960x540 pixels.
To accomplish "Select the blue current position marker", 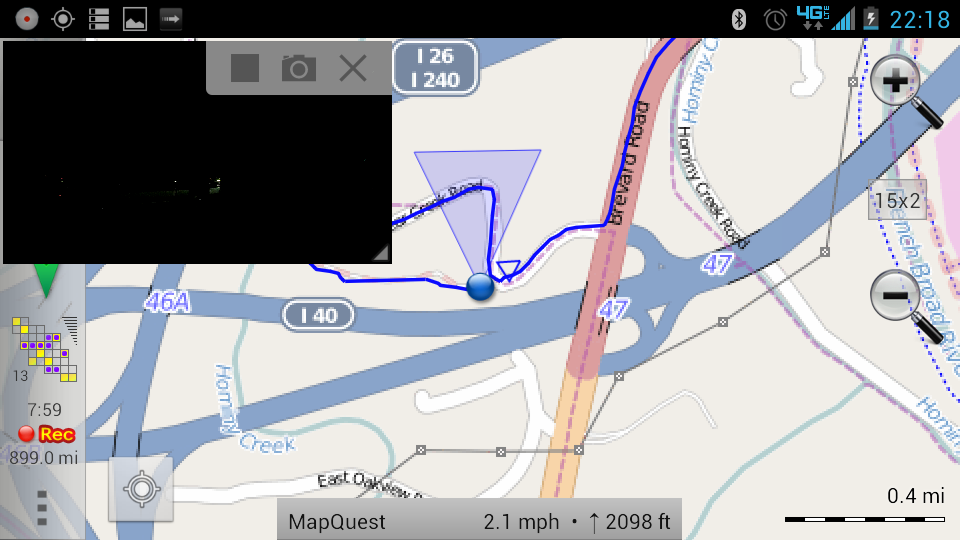I will point(480,287).
